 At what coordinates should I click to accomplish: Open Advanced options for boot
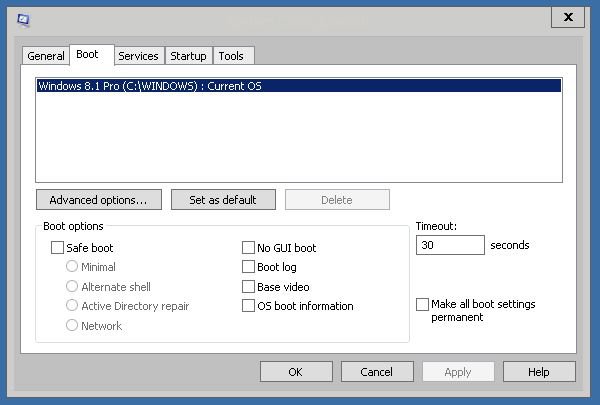[99, 200]
